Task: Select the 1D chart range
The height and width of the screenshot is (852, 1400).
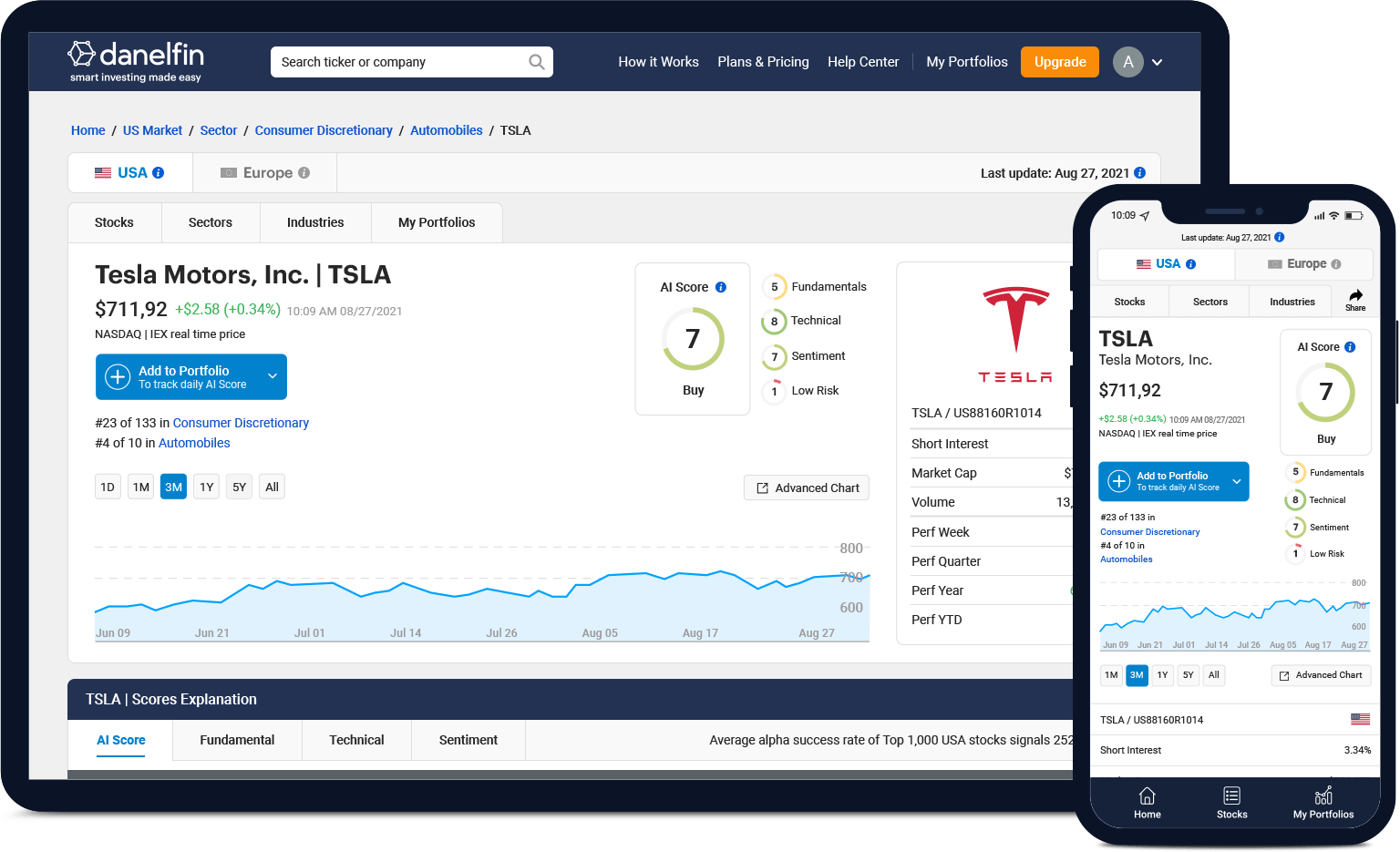Action: 108,488
